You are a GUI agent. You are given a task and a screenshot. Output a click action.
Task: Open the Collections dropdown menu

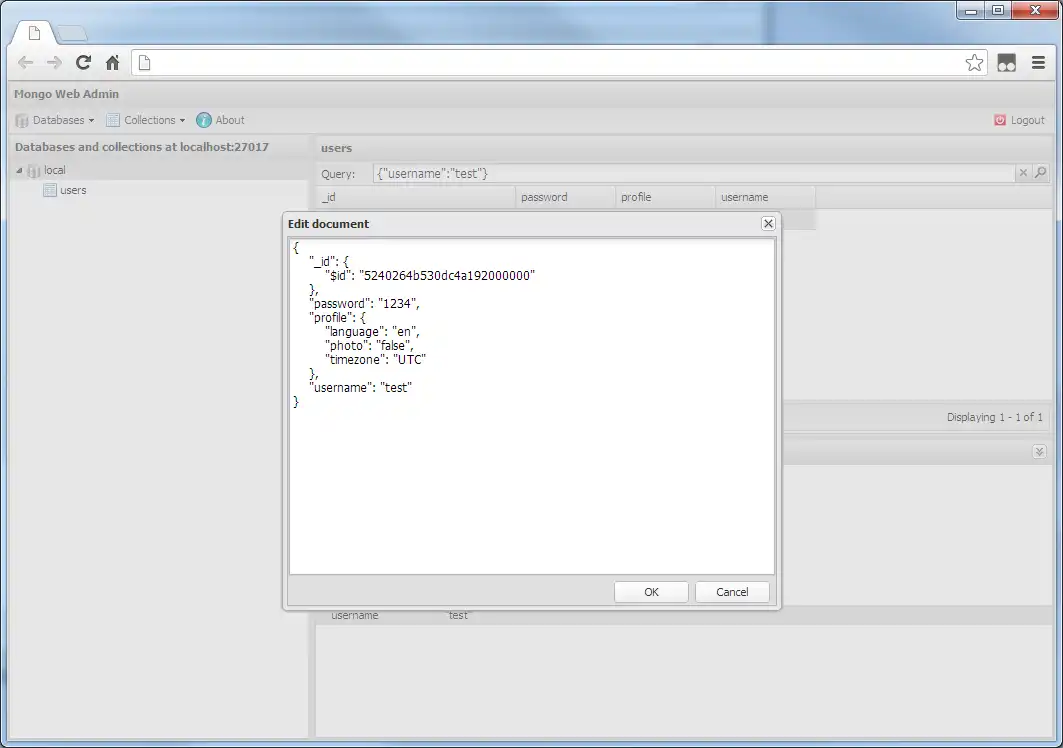coord(146,120)
